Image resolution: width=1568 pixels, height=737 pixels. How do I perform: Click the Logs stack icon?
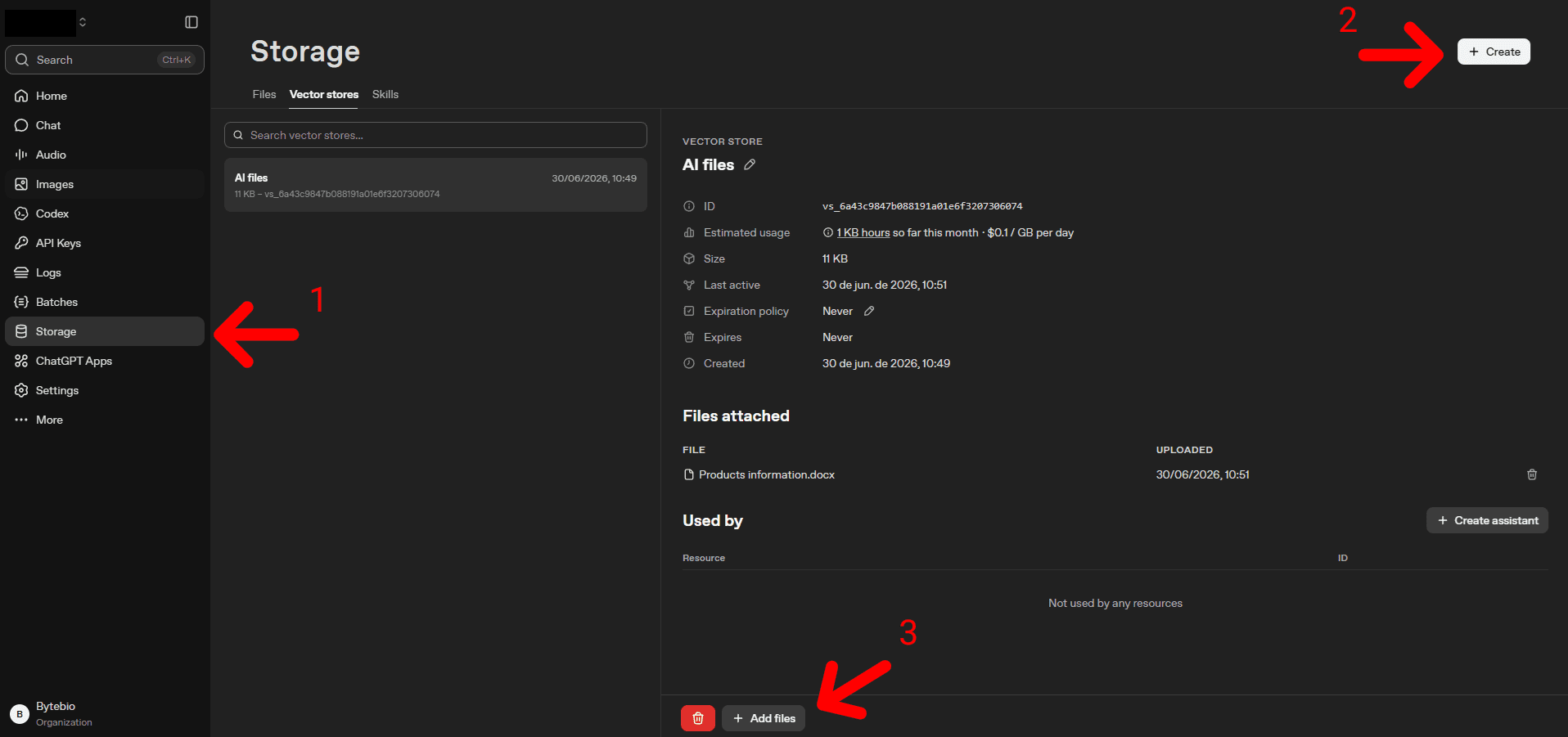(x=21, y=272)
